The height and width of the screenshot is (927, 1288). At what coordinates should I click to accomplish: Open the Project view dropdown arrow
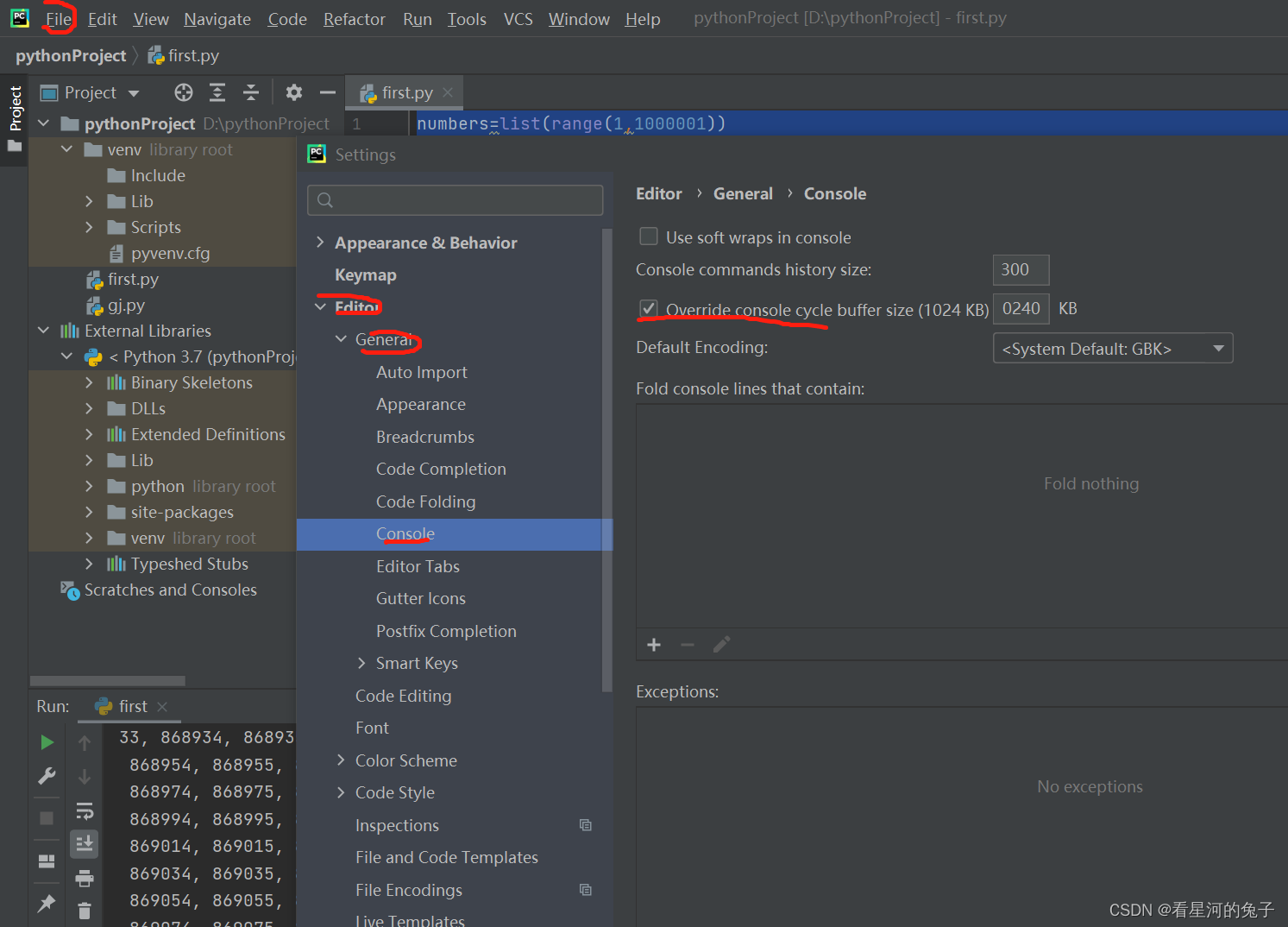click(x=134, y=93)
